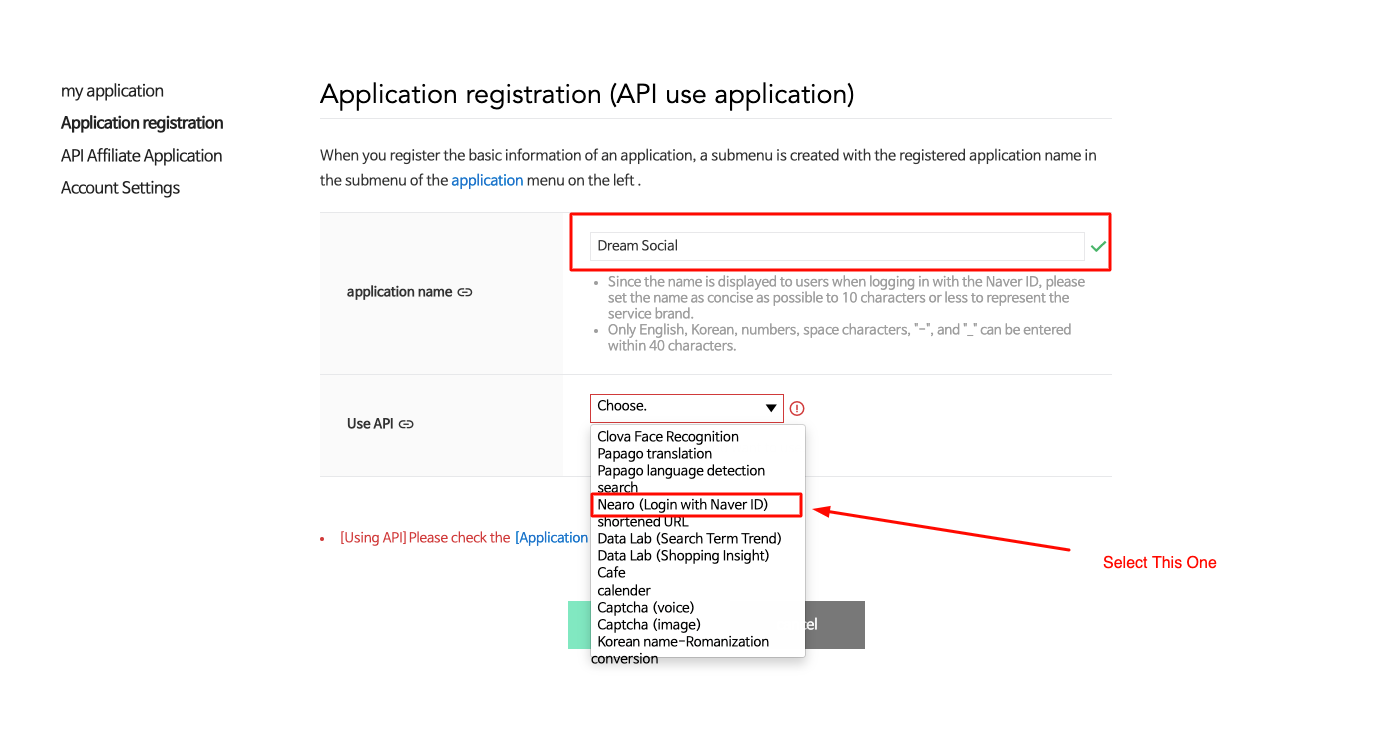
Task: Open Account Settings in the sidebar
Action: [x=120, y=188]
